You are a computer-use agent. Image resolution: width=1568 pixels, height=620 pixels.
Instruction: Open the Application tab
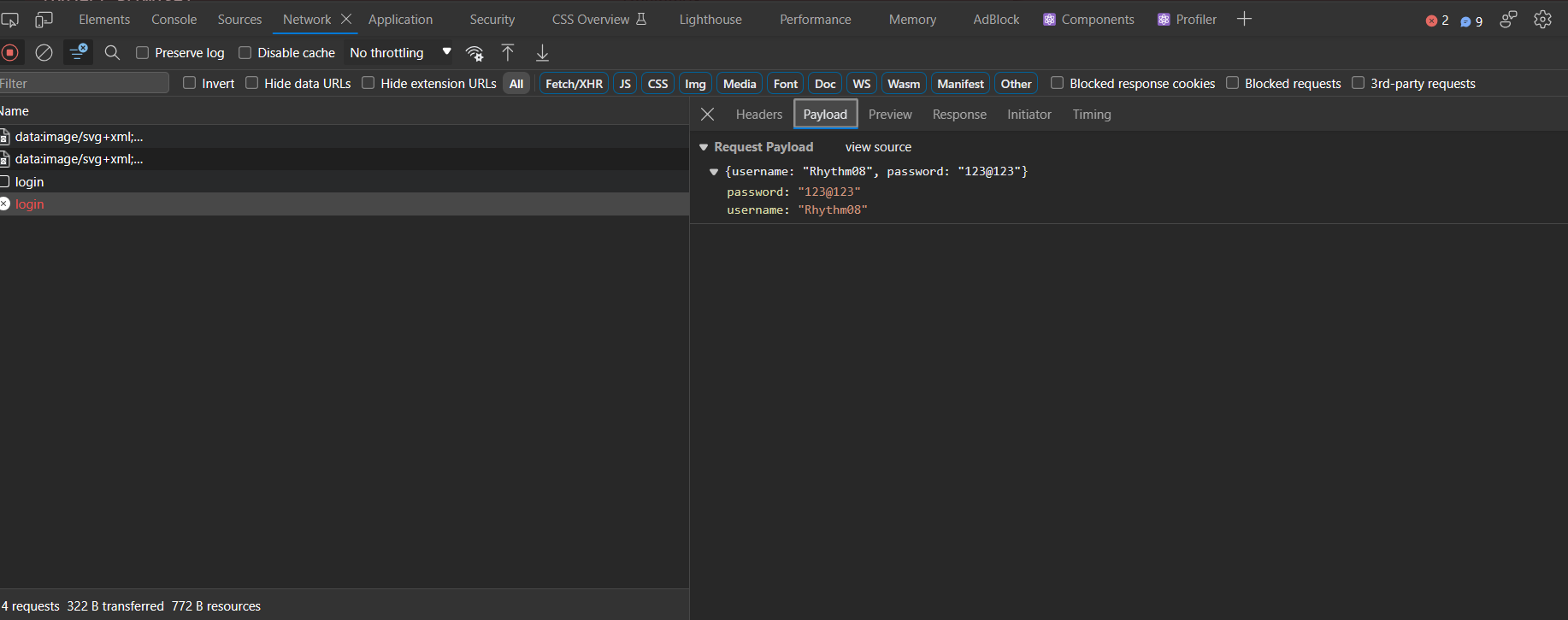pos(400,19)
